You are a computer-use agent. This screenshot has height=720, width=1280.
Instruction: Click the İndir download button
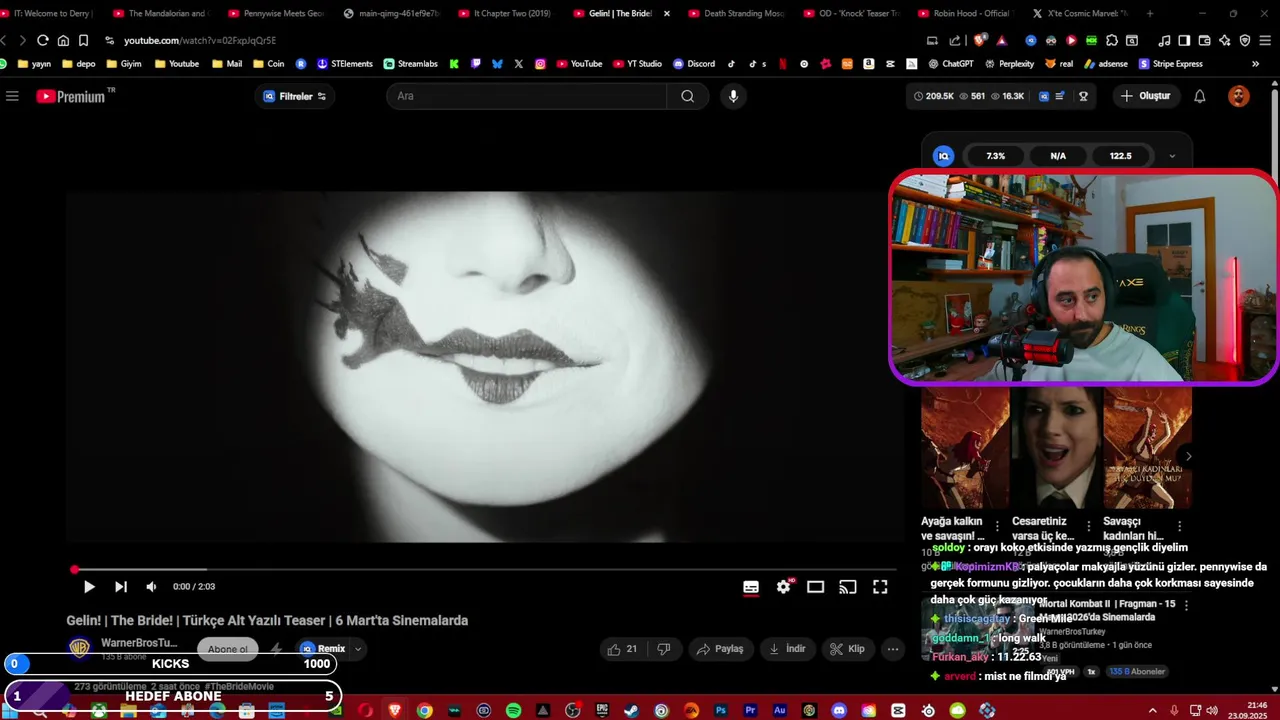pyautogui.click(x=787, y=649)
